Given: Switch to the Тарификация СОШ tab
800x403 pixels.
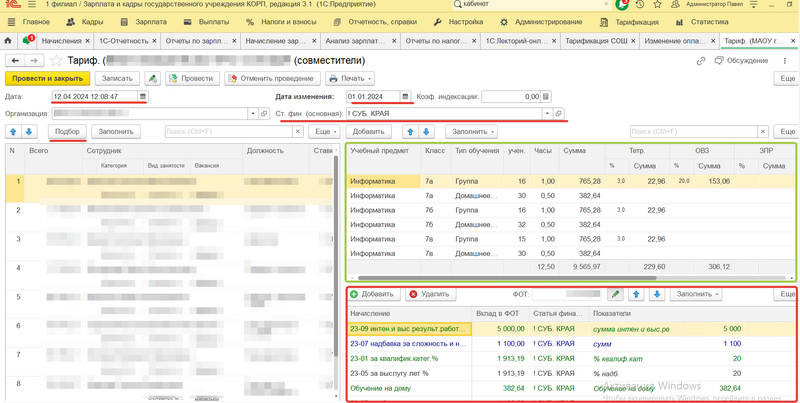Looking at the screenshot, I should [597, 41].
